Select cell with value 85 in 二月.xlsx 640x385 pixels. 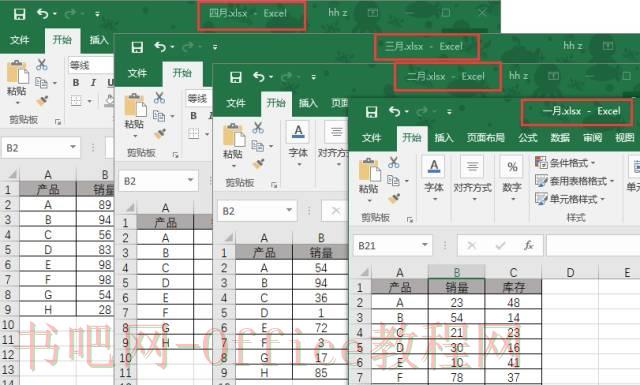pyautogui.click(x=321, y=372)
